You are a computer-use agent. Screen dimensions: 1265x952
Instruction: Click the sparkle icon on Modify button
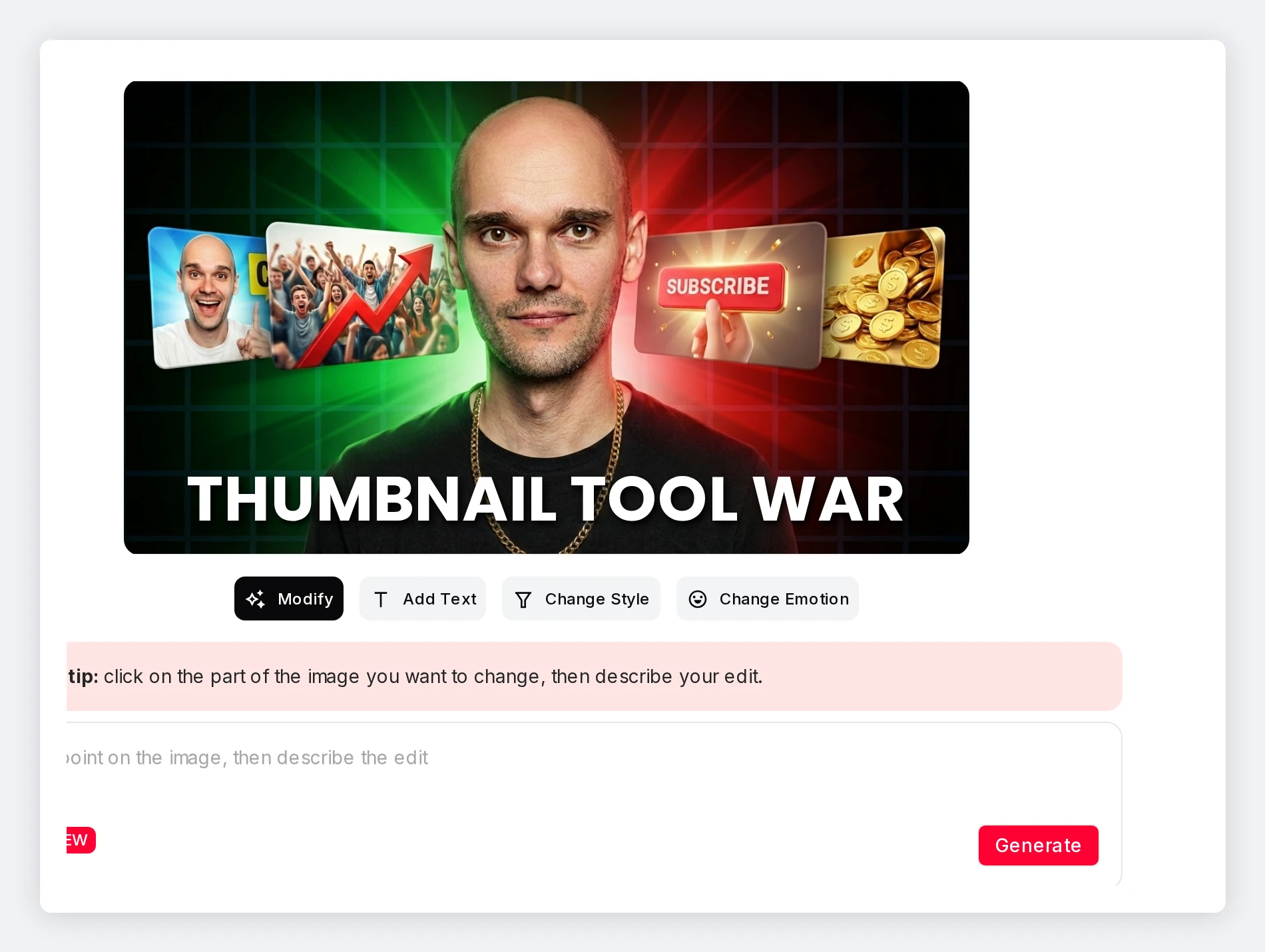pyautogui.click(x=256, y=599)
